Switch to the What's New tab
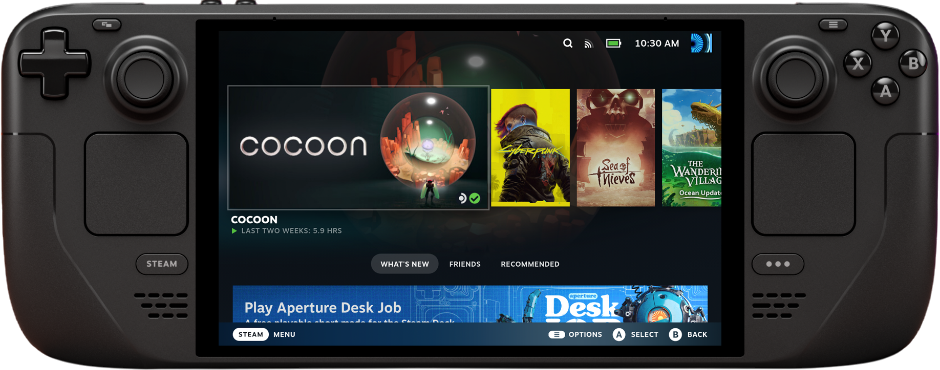The height and width of the screenshot is (370, 940). point(405,264)
